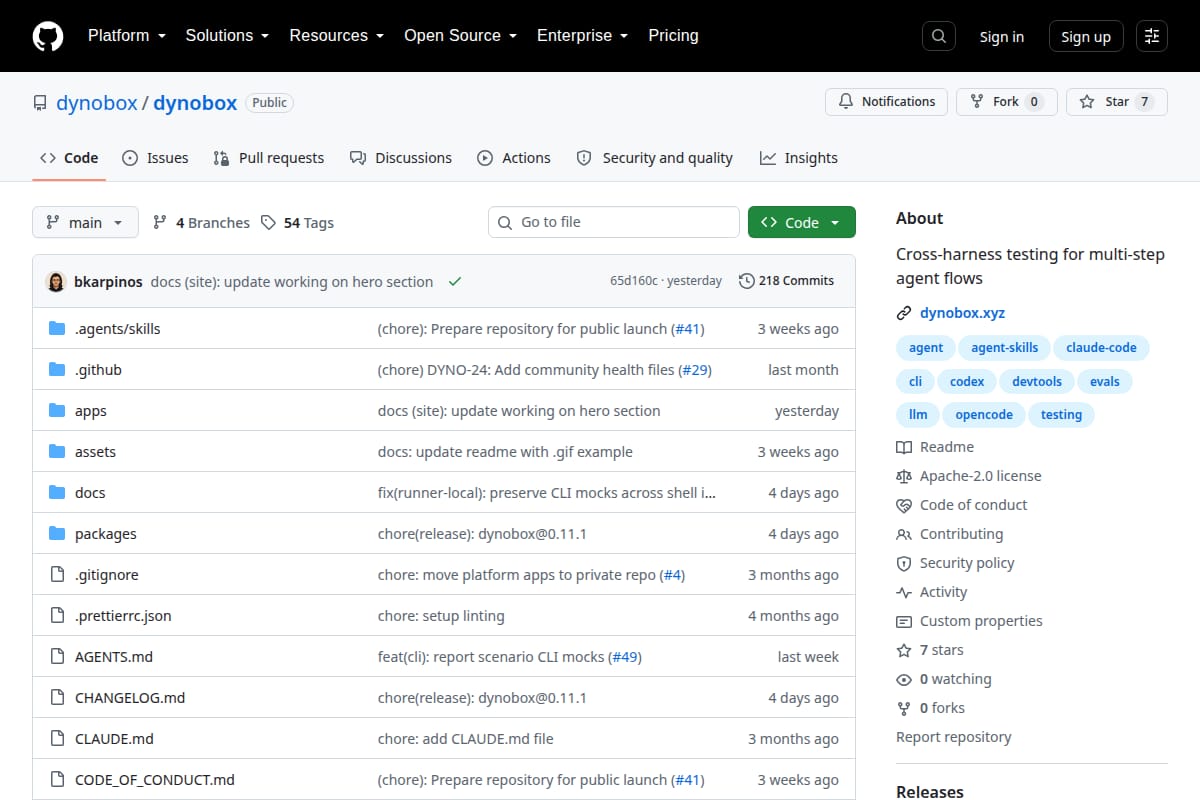
Task: Click the evals topic tag
Action: tap(1105, 381)
